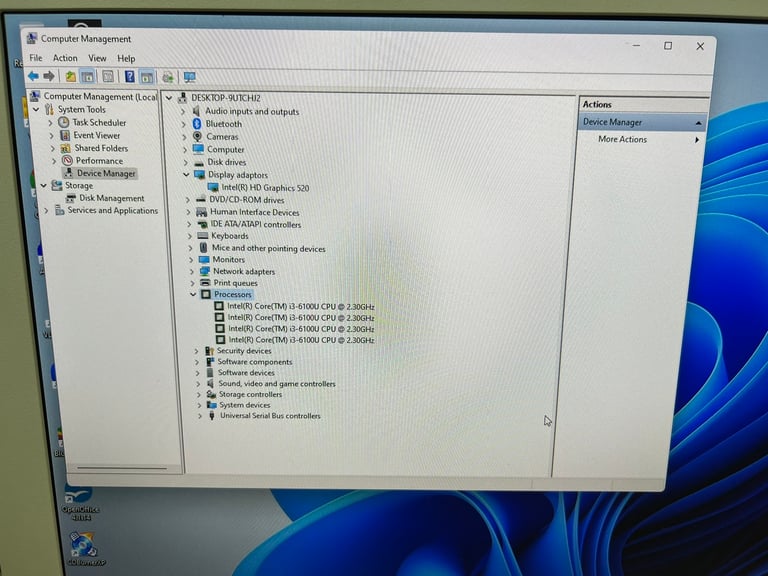
Task: Select the last i3-6100U processor entry
Action: [302, 340]
